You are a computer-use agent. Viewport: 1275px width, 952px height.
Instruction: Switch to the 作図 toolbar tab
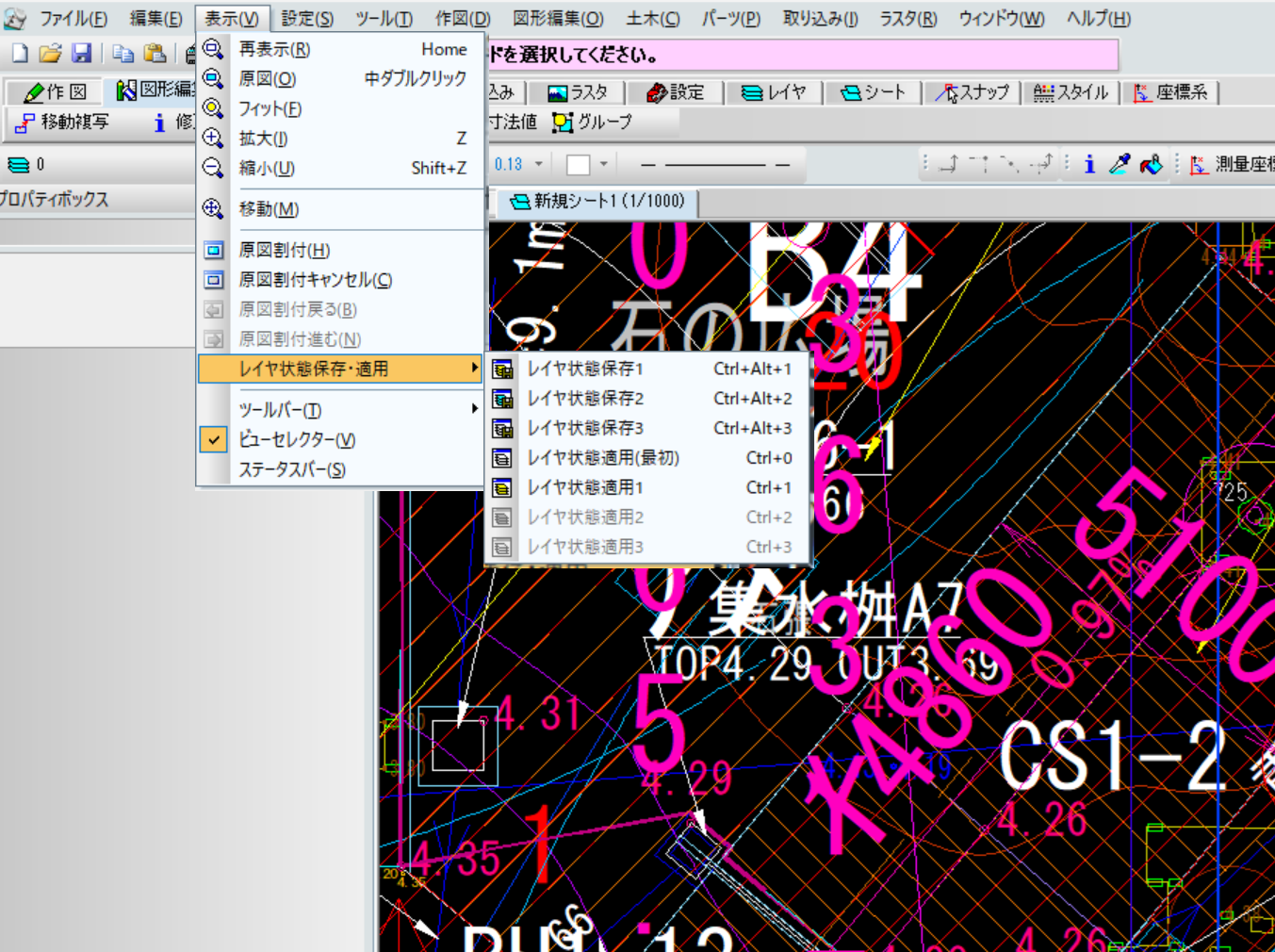[56, 91]
